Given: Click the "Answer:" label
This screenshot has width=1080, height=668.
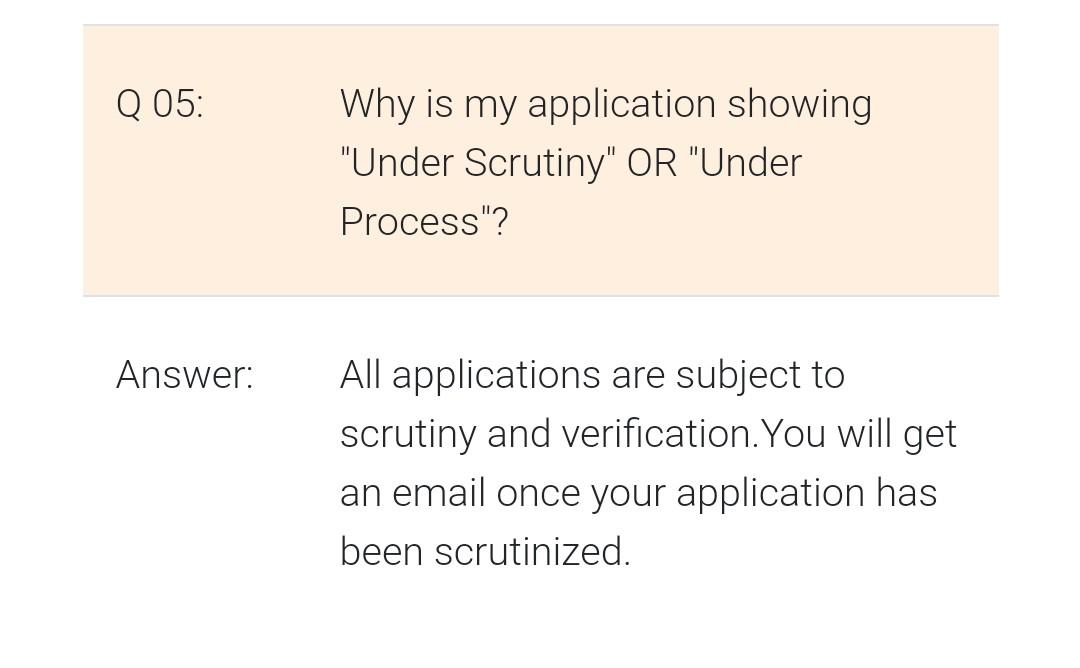Looking at the screenshot, I should (185, 375).
